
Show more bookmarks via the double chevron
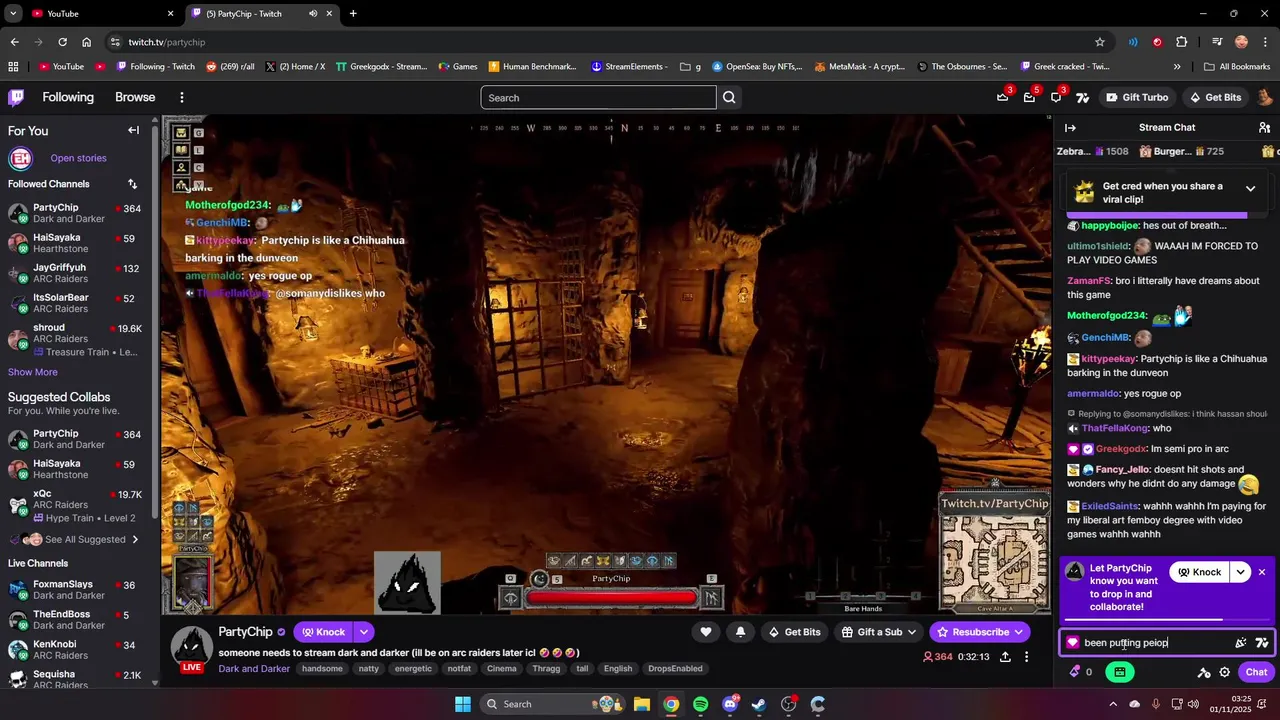coord(1177,67)
